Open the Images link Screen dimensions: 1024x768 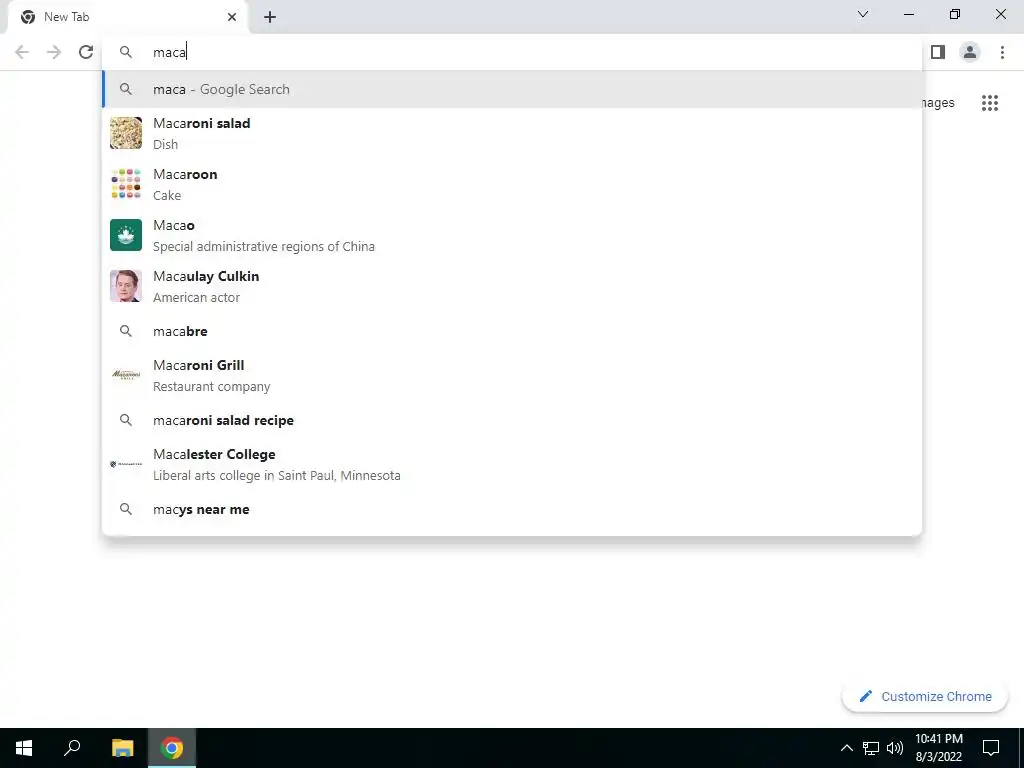coord(938,103)
